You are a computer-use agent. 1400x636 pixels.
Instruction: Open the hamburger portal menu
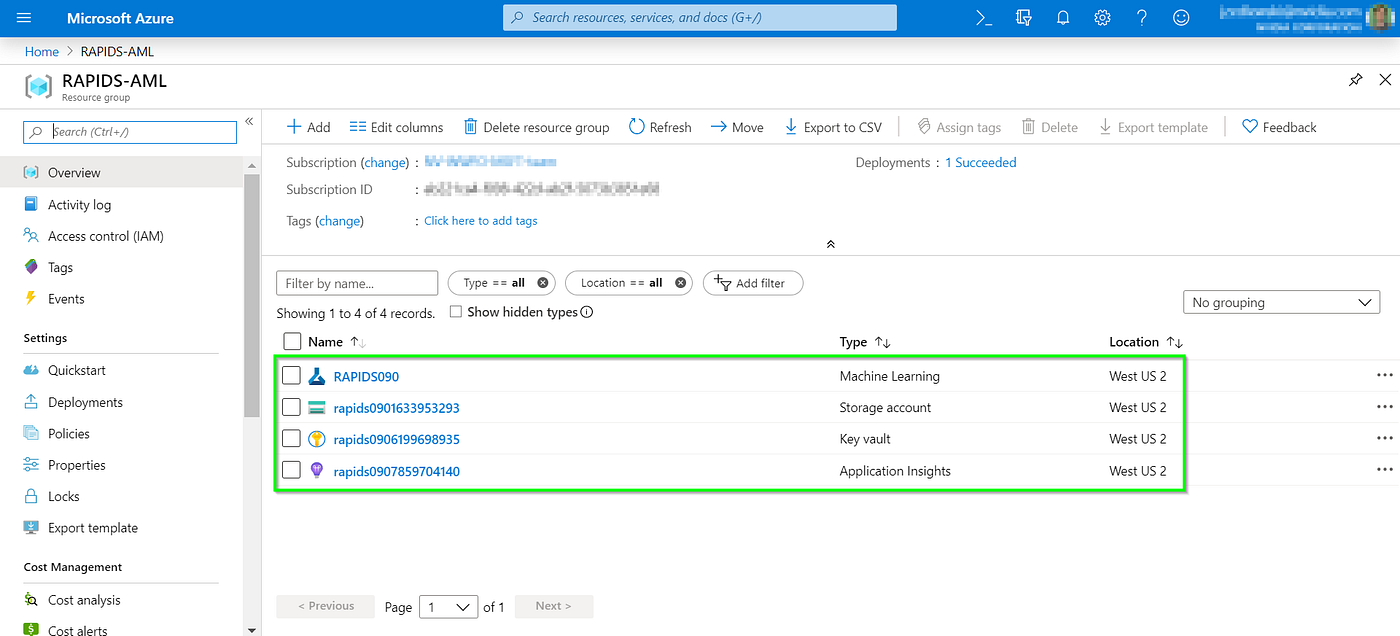25,18
